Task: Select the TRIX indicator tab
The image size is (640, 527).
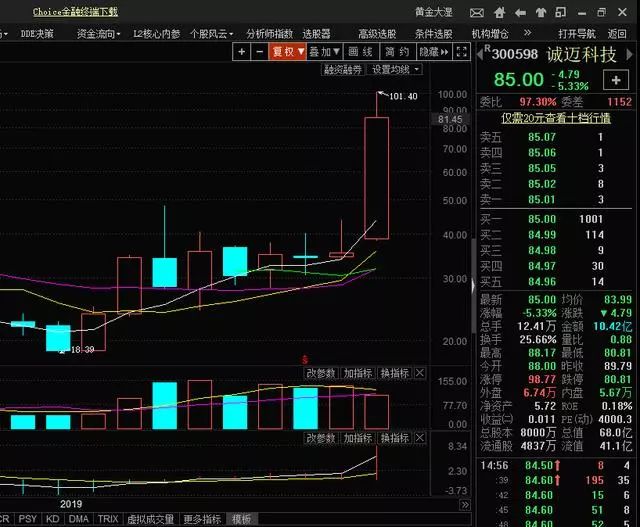Action: point(108,519)
